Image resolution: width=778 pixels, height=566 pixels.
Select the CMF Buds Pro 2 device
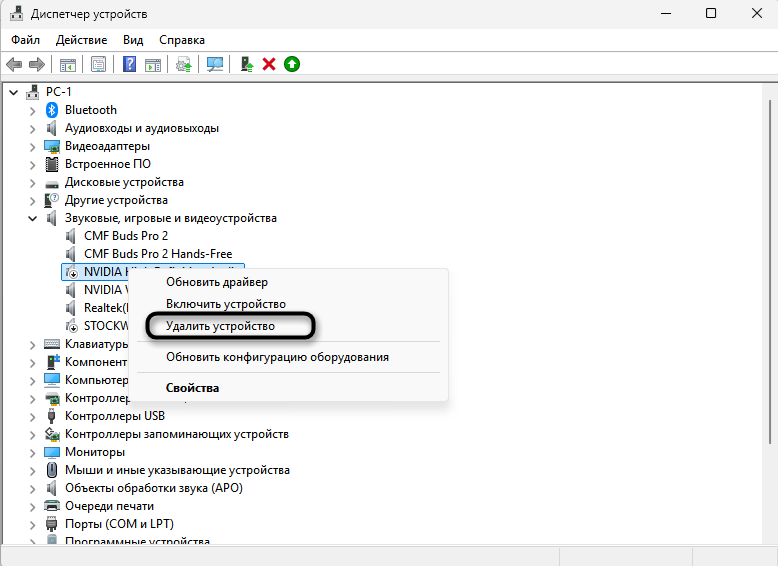coord(126,236)
